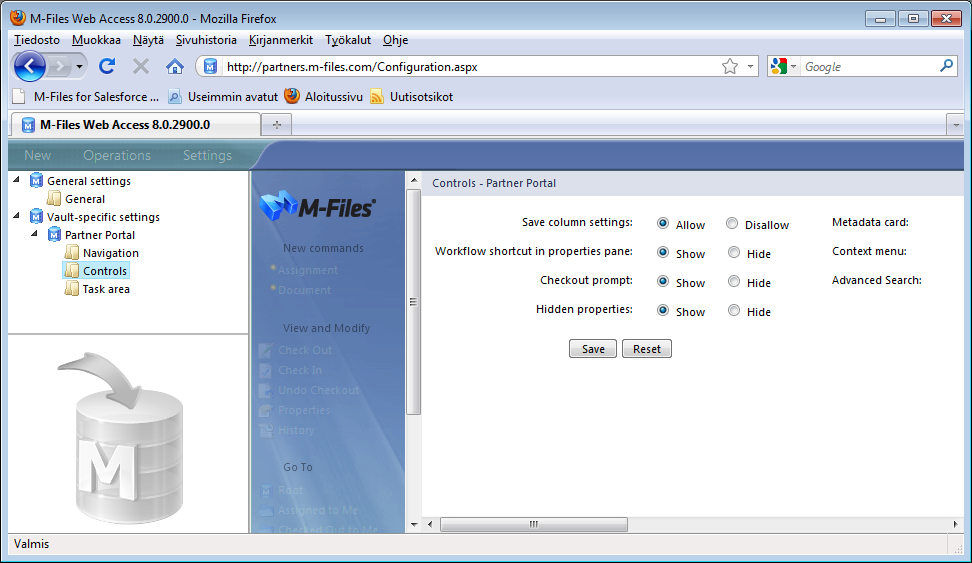This screenshot has height=563, width=972.
Task: Click the Partner Portal vault icon
Action: [55, 234]
